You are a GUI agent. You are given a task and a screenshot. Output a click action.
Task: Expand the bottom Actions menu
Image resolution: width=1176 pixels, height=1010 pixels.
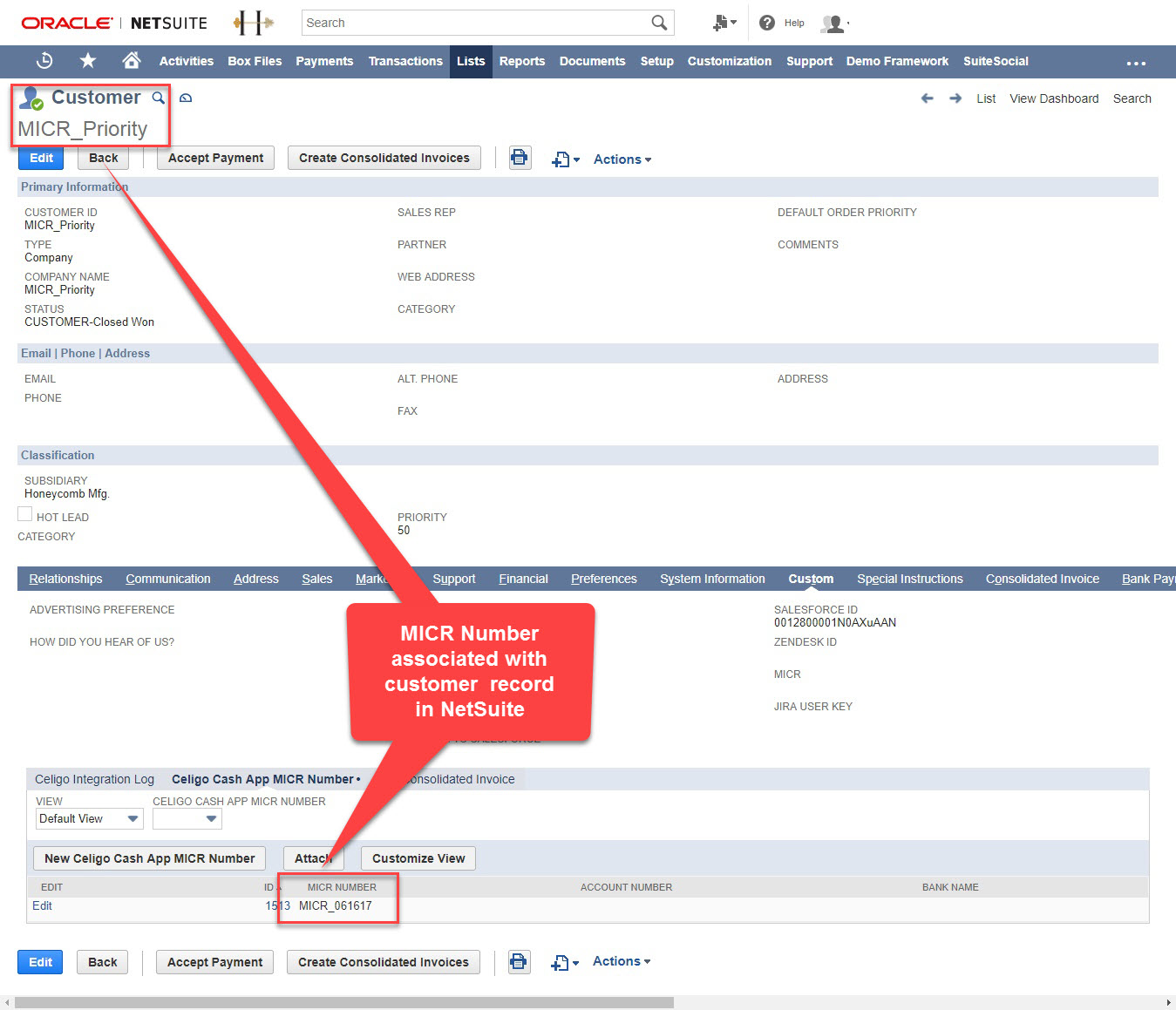(622, 961)
